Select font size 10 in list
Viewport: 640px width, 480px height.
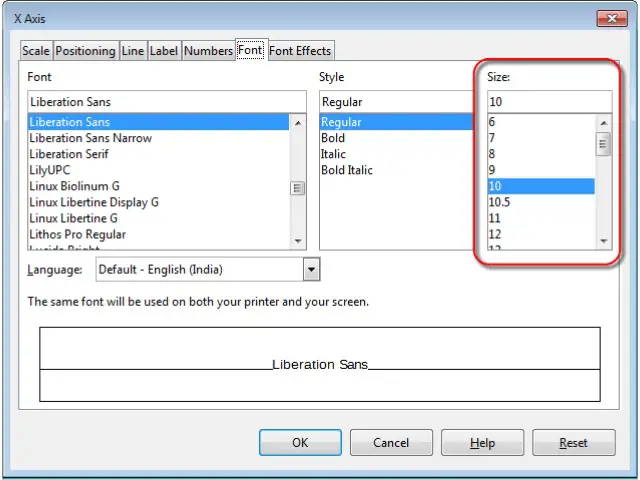[x=541, y=186]
